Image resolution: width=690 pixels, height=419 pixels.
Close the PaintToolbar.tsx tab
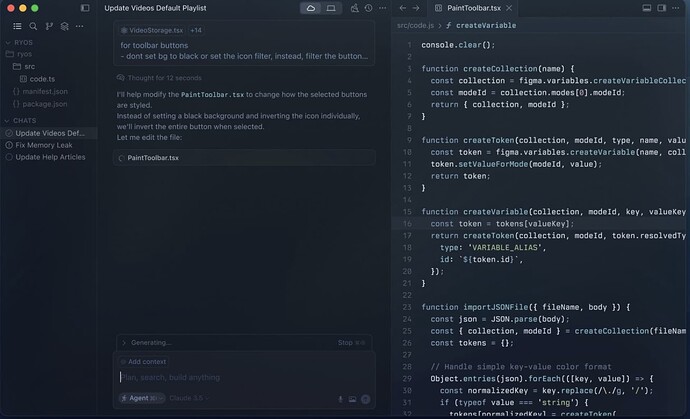(509, 8)
